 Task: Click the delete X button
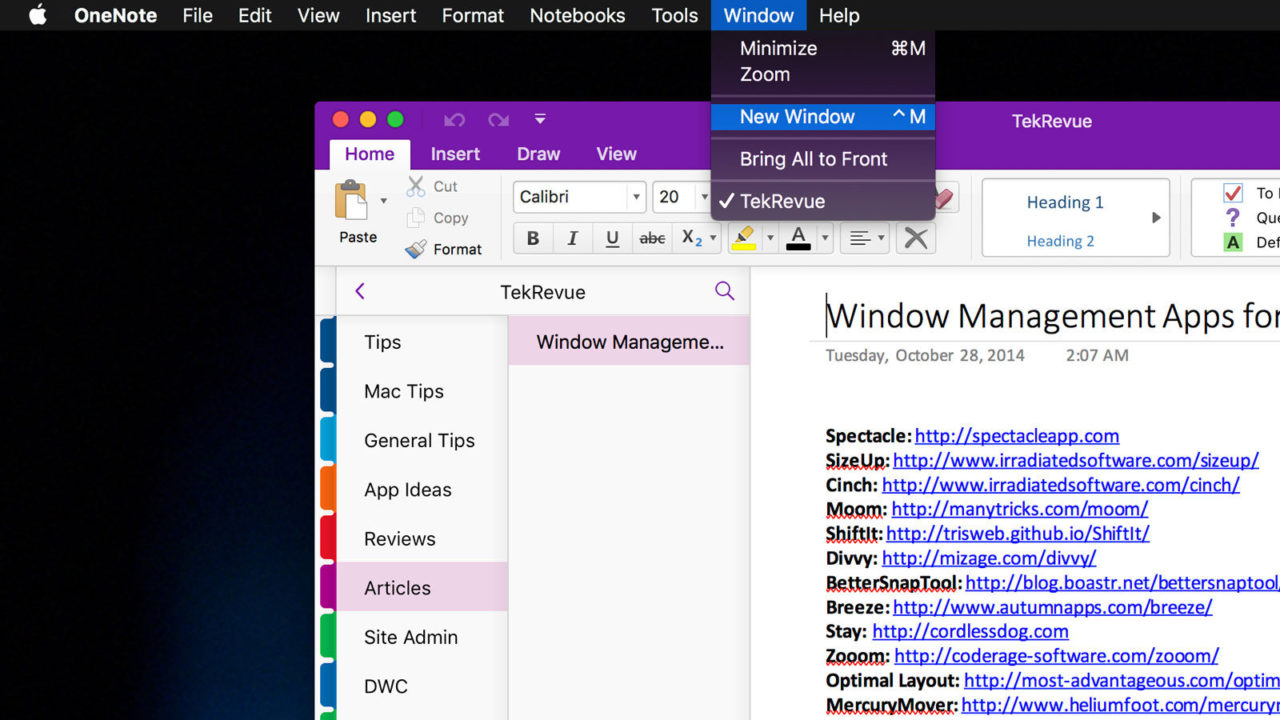point(915,238)
